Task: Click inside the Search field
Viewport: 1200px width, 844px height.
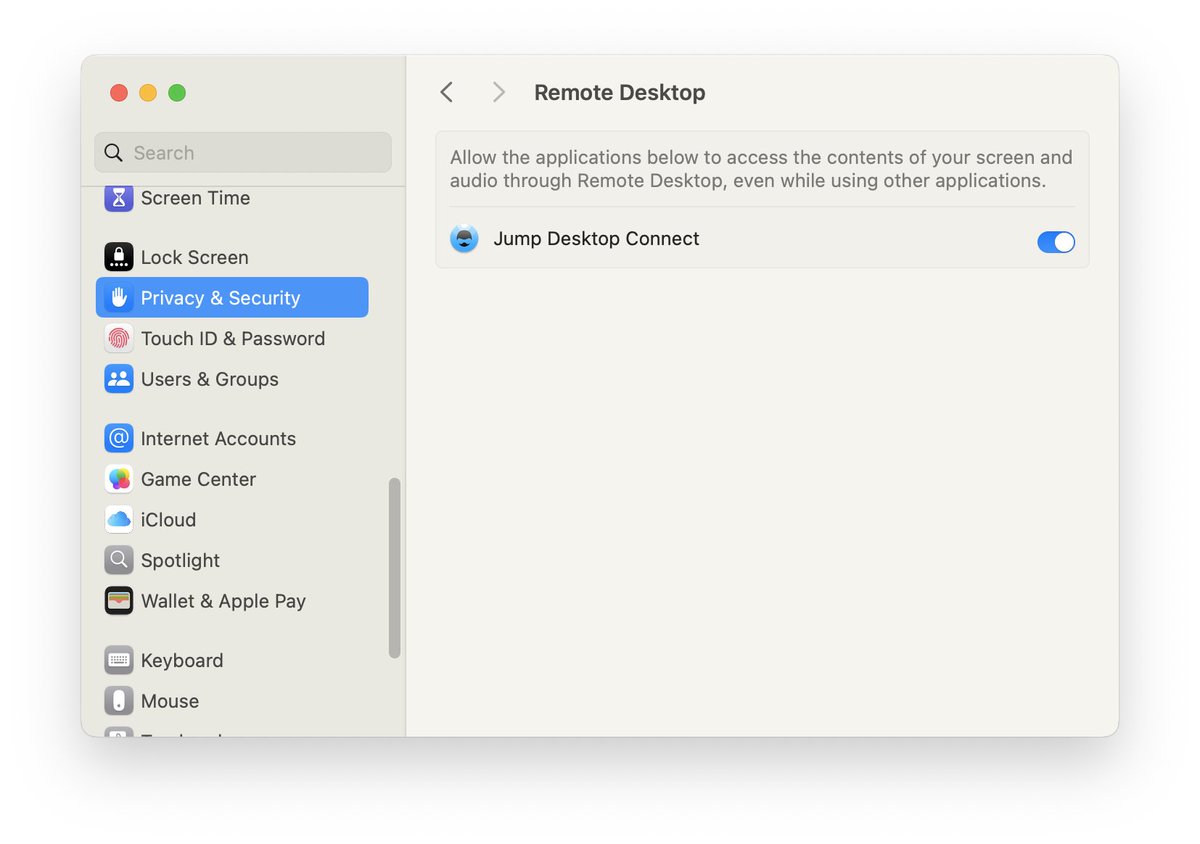Action: pyautogui.click(x=242, y=152)
